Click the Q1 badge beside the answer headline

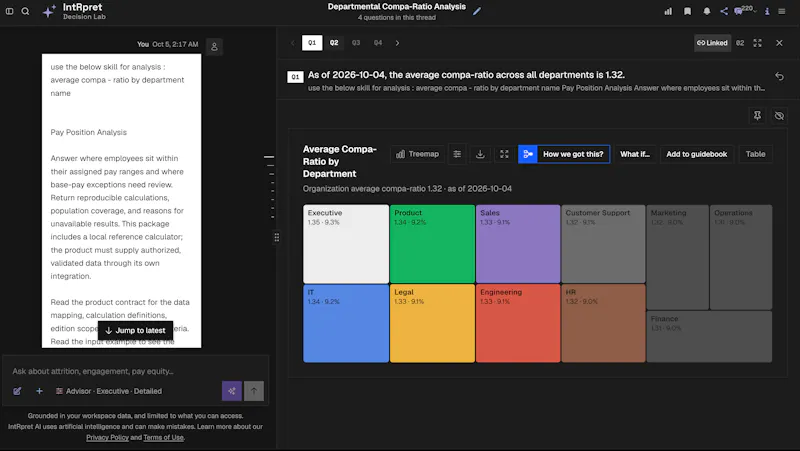(295, 77)
